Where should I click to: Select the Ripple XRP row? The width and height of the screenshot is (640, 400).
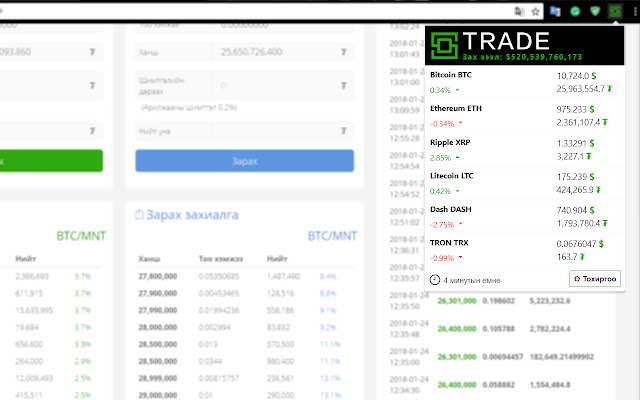[524, 149]
